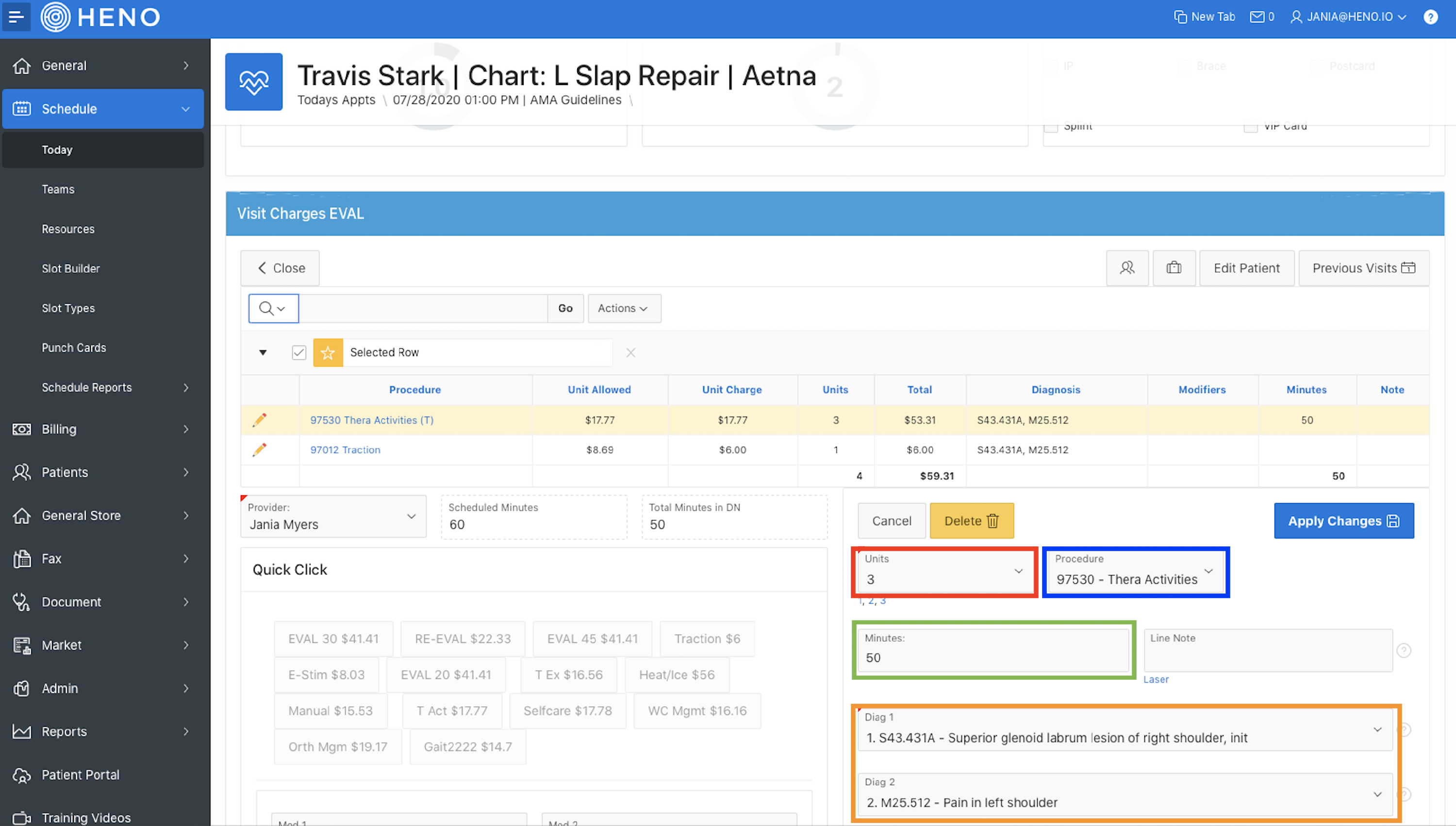The image size is (1456, 826).
Task: Select Punch Cards in Schedule submenu
Action: tap(74, 348)
